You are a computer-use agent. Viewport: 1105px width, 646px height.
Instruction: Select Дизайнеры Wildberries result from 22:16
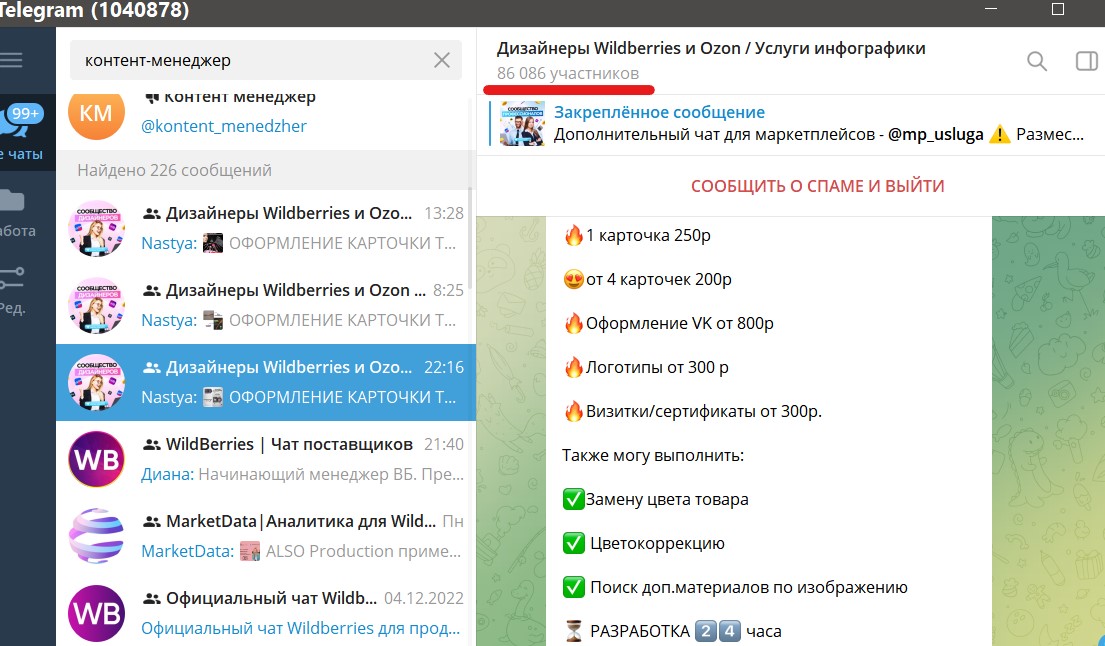point(266,383)
